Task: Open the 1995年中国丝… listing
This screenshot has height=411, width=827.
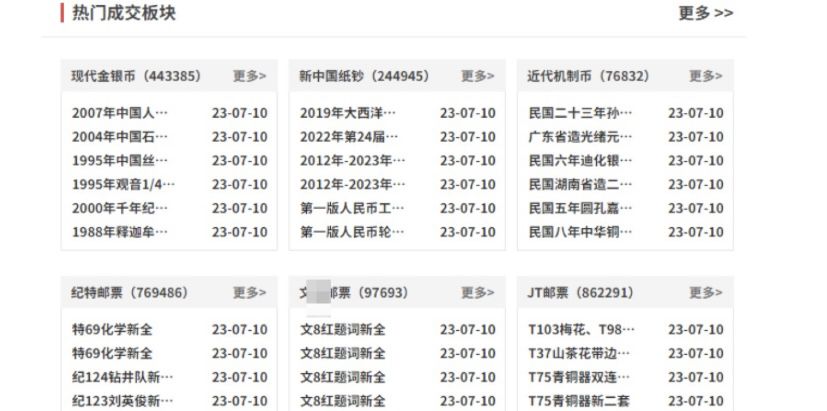Action: (120, 160)
